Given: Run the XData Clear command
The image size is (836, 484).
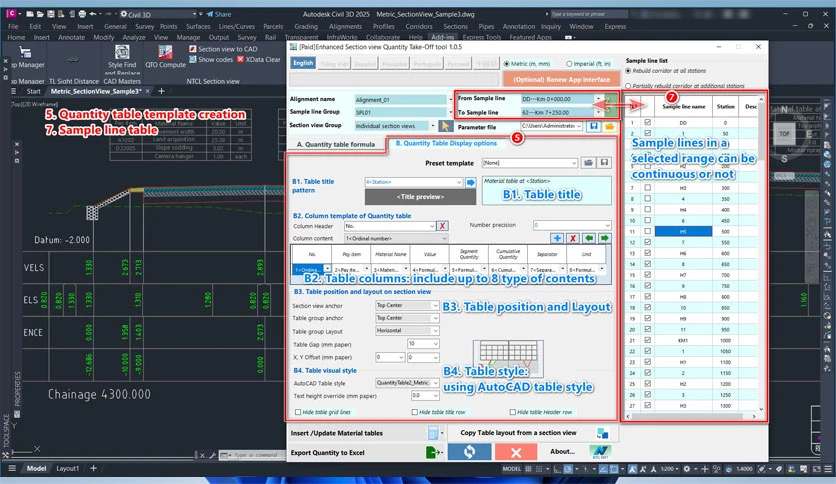Looking at the screenshot, I should (x=259, y=59).
